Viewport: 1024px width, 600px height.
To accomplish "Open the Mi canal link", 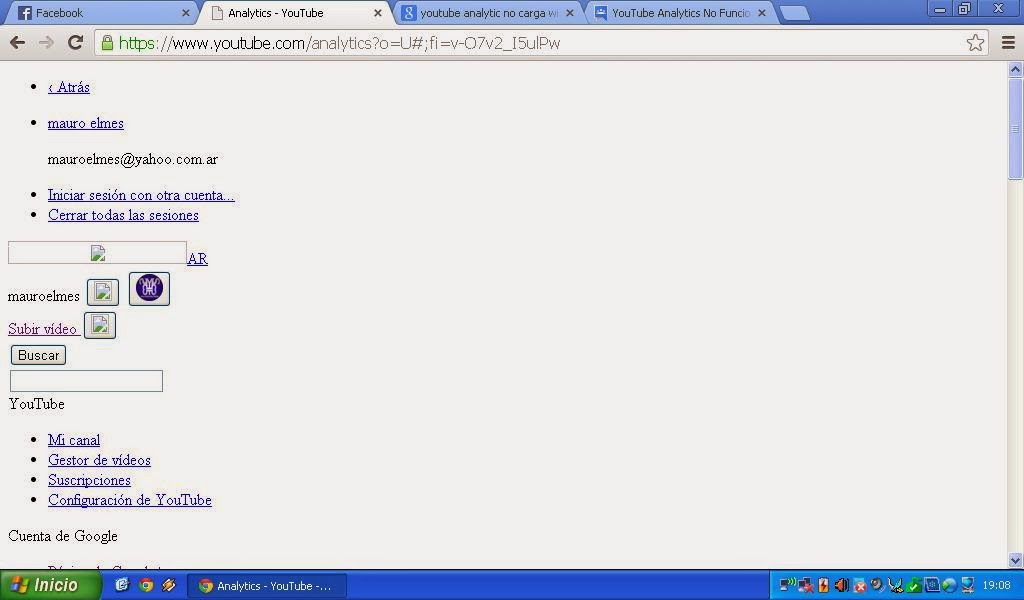I will tap(74, 439).
